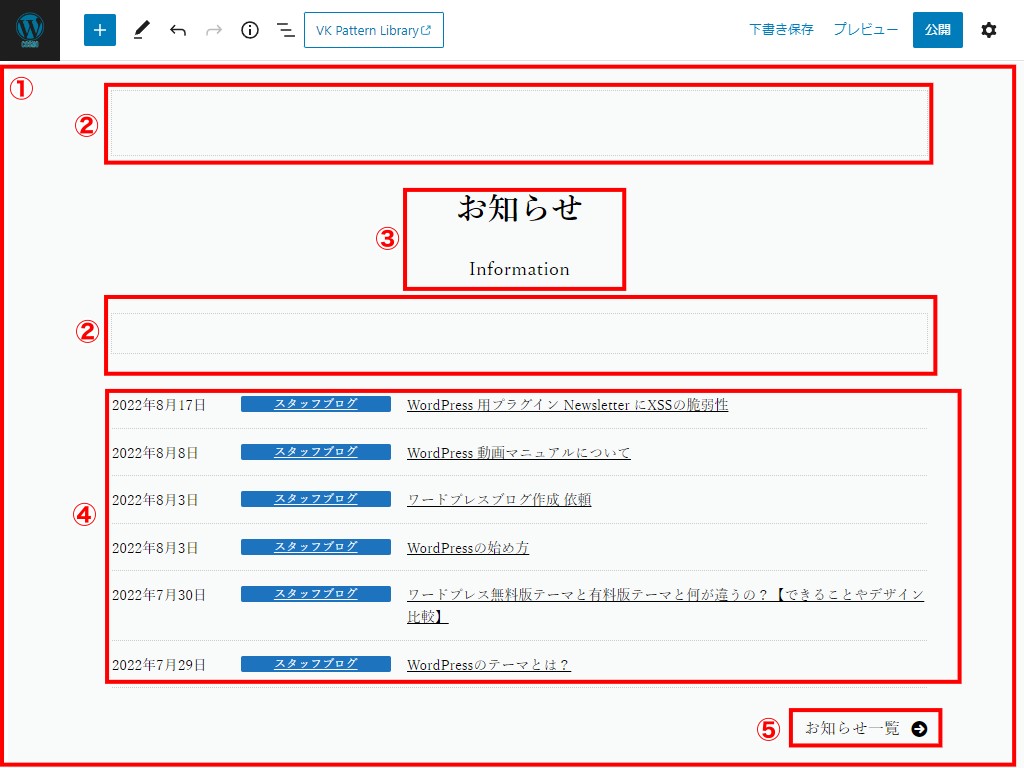Select the pencil Tools icon
The width and height of the screenshot is (1024, 768).
tap(141, 30)
